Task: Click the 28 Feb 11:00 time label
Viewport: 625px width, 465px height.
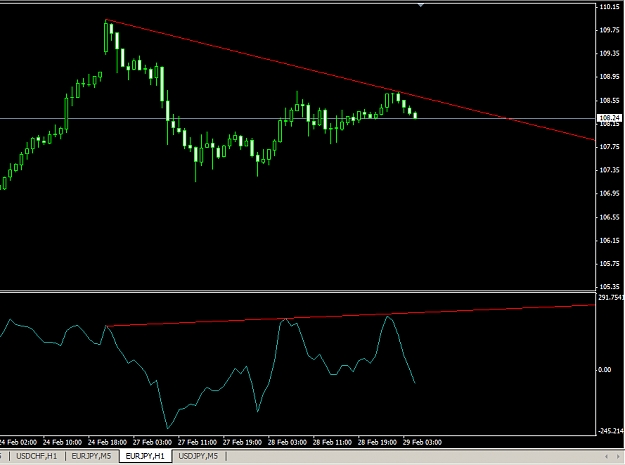Action: (x=332, y=442)
